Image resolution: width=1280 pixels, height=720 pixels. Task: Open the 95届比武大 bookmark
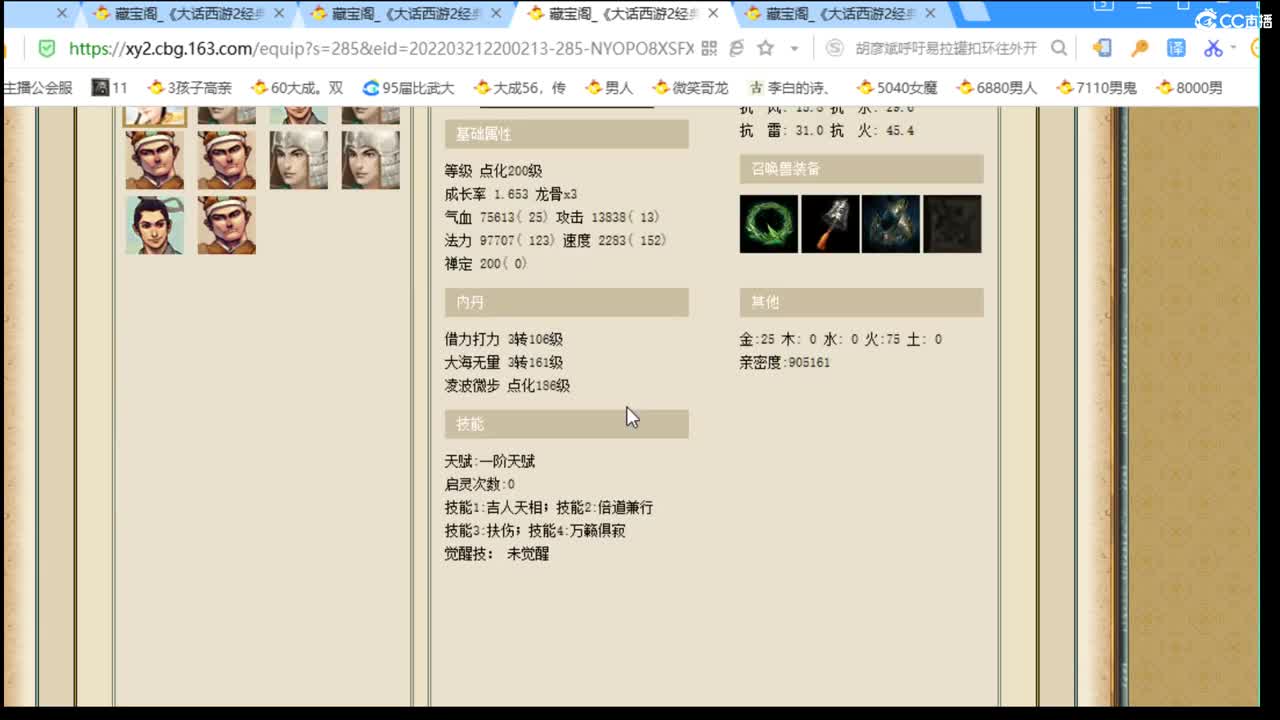[408, 87]
